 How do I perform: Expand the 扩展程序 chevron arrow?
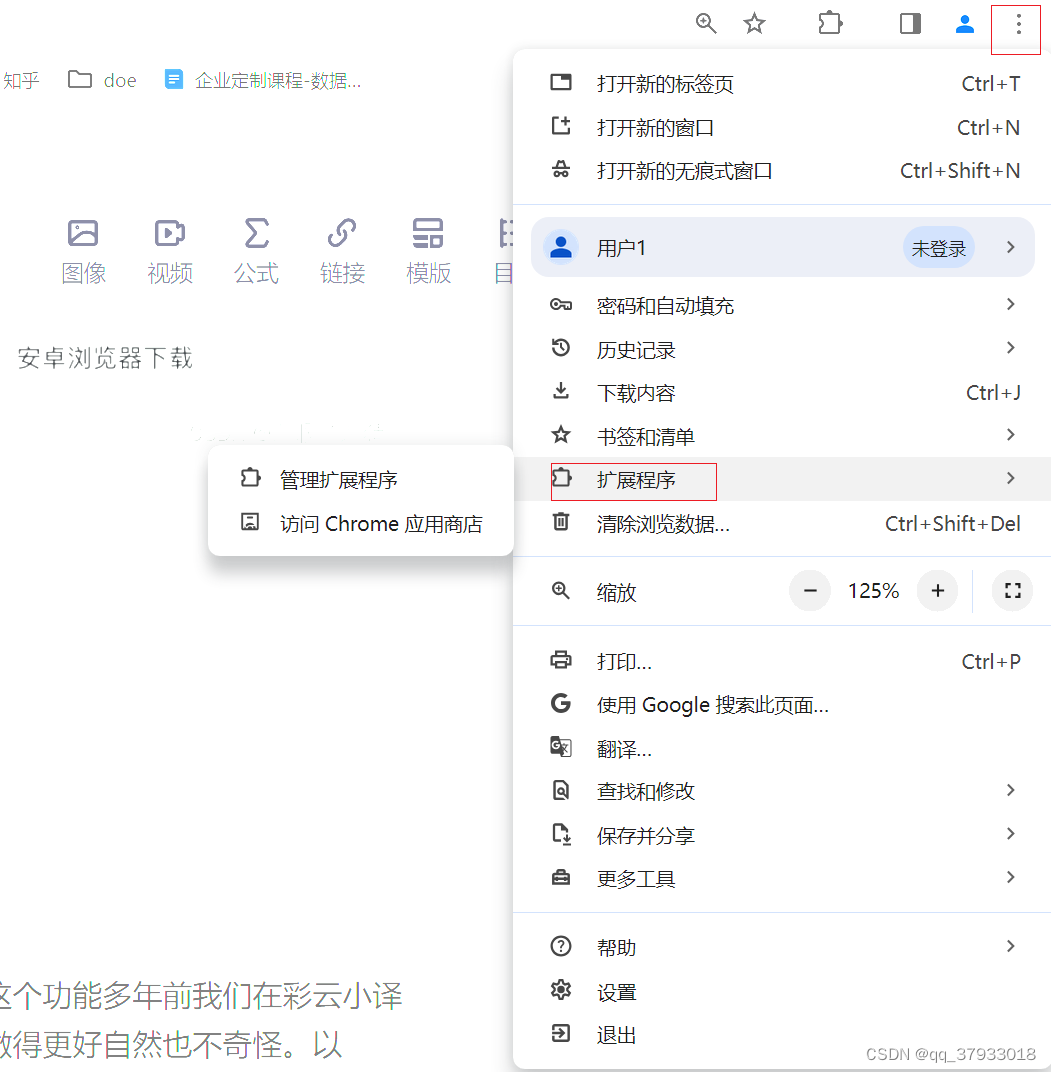[1011, 479]
